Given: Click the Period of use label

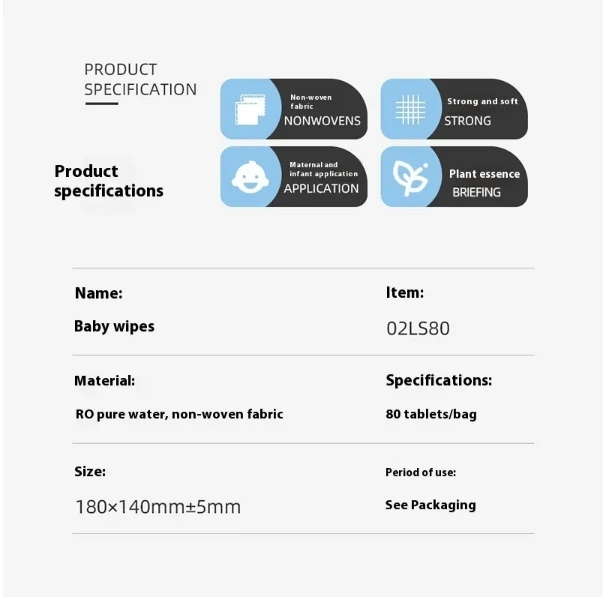Looking at the screenshot, I should point(420,473).
